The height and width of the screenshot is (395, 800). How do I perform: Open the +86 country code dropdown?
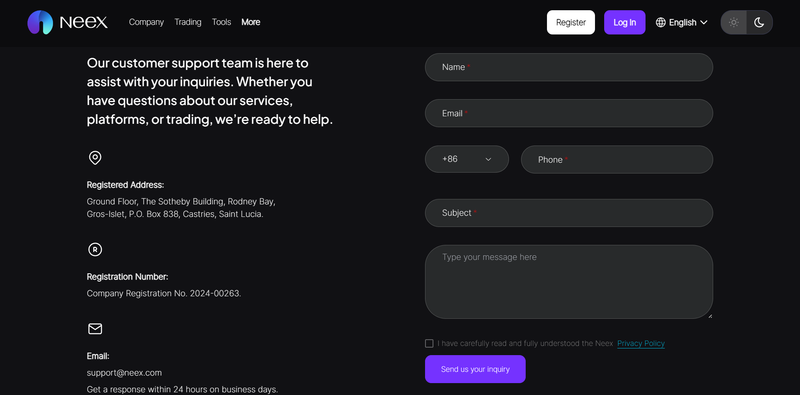(x=467, y=159)
